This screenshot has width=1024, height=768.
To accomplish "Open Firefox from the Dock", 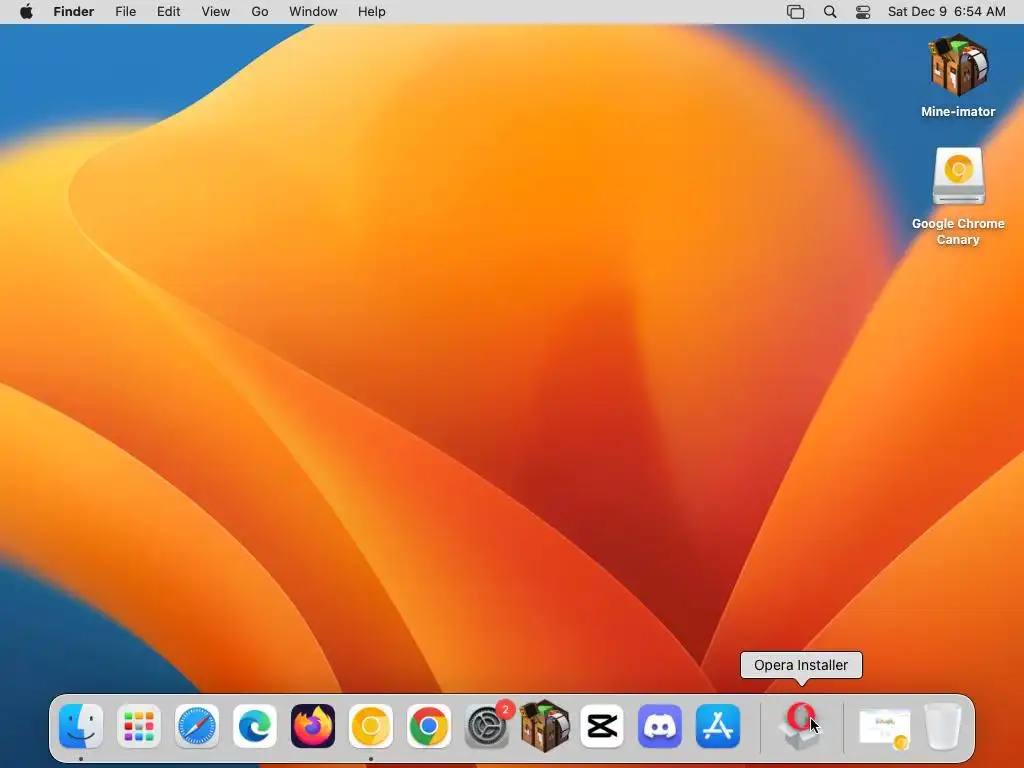I will click(313, 726).
